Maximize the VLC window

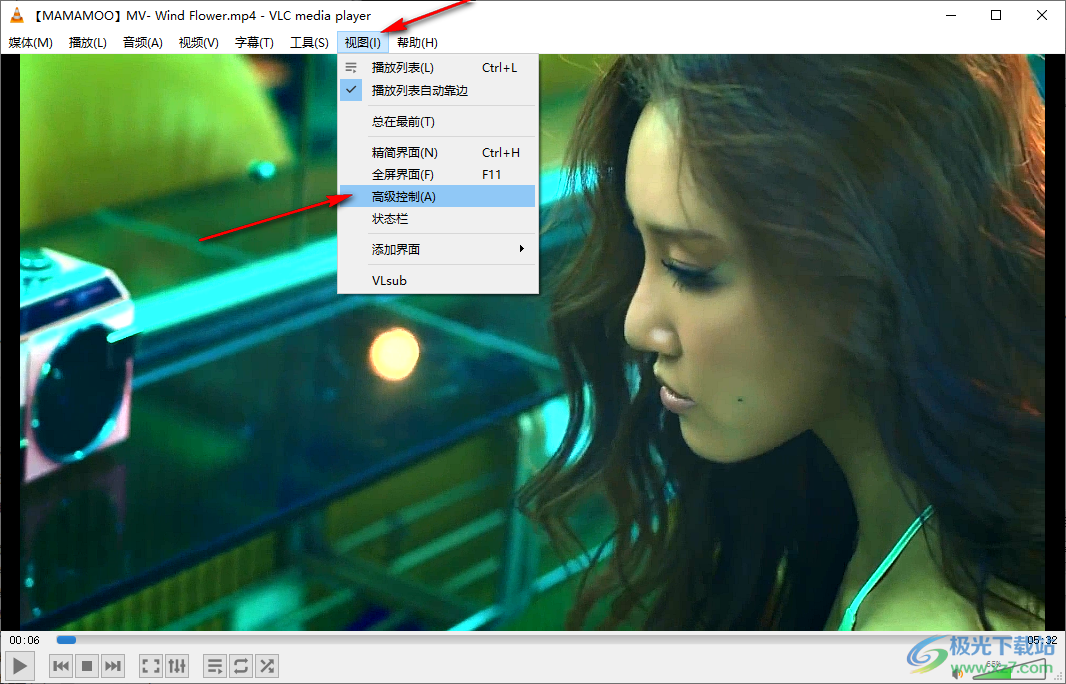click(996, 15)
